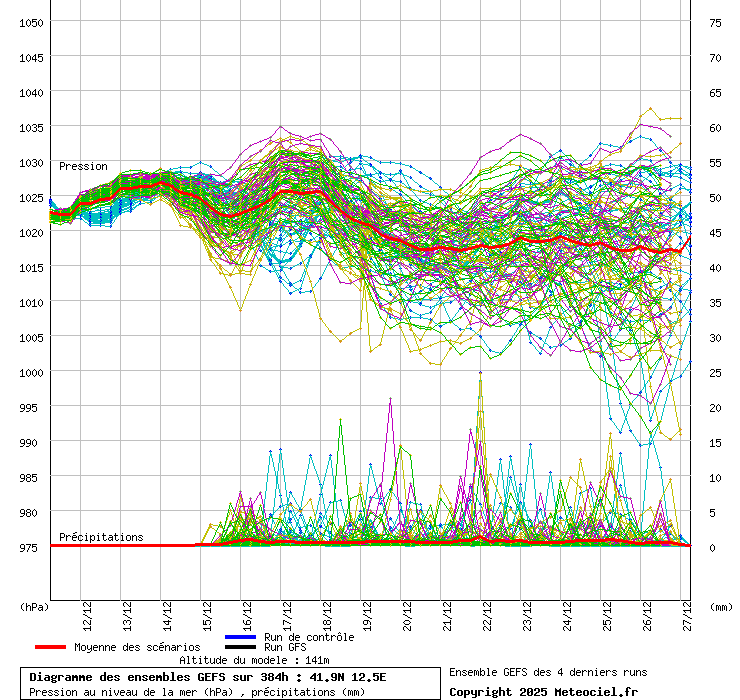Select the 'Pression' chart label
740x700 pixels.
click(83, 166)
